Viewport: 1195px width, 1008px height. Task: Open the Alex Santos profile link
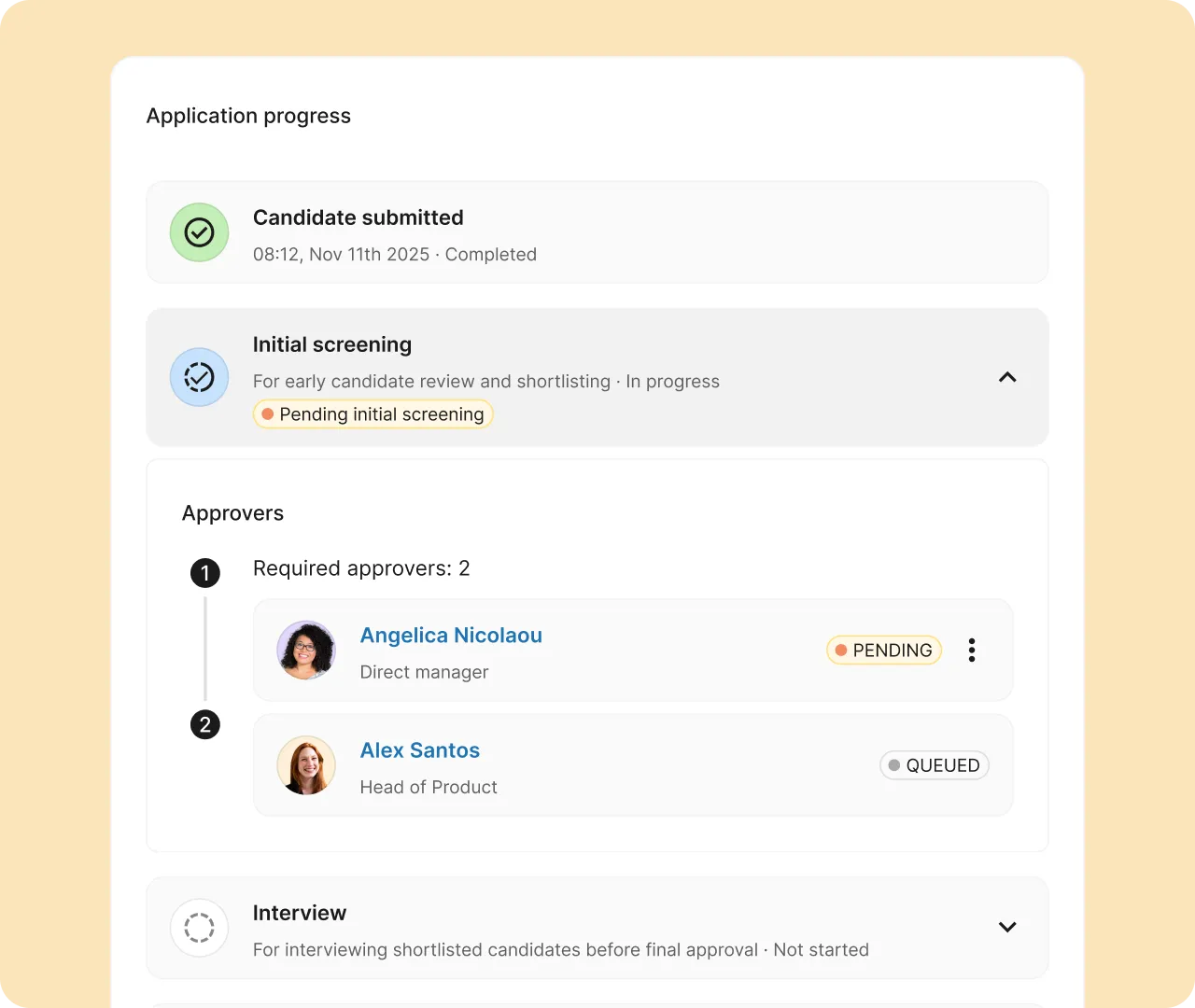tap(420, 750)
